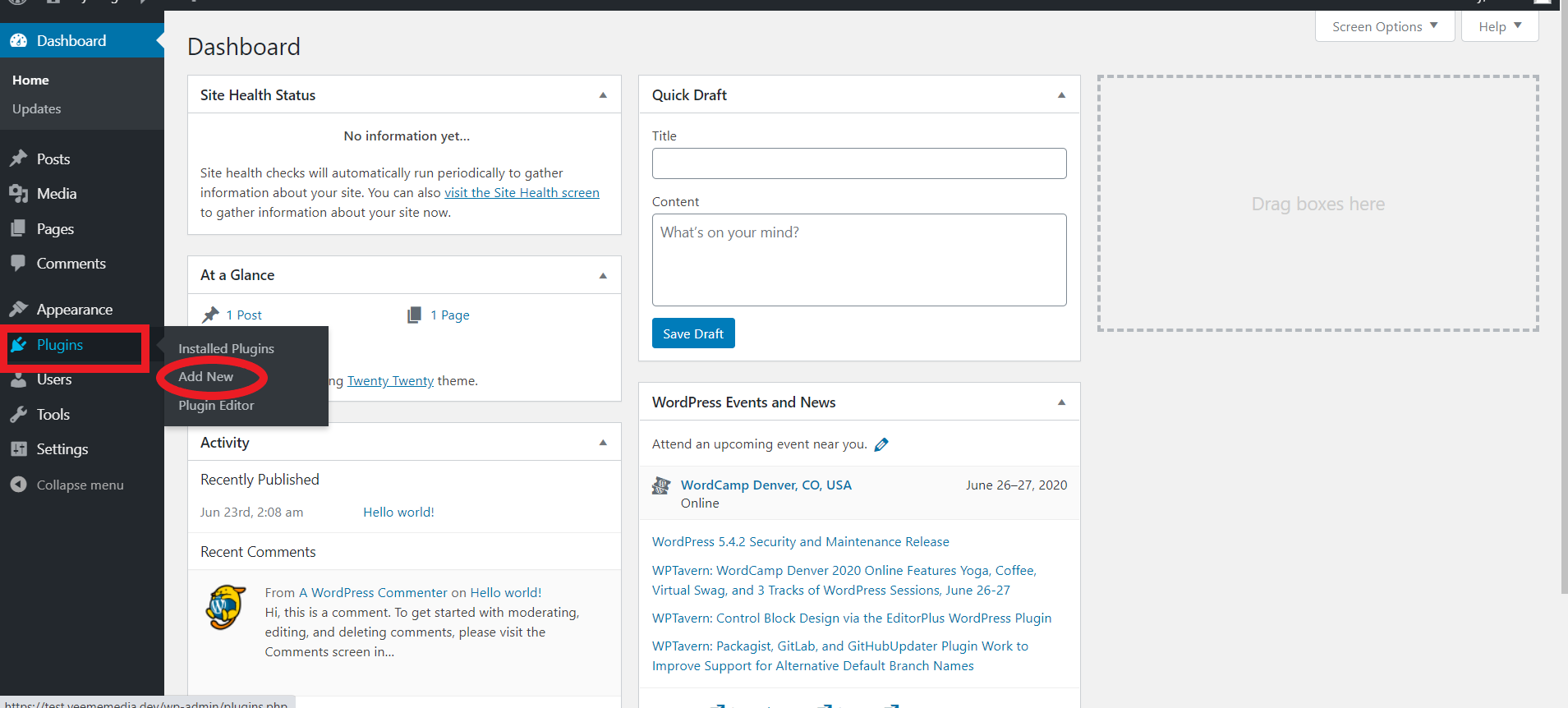Click the Pages document icon in sidebar
The height and width of the screenshot is (708, 1568).
[18, 228]
